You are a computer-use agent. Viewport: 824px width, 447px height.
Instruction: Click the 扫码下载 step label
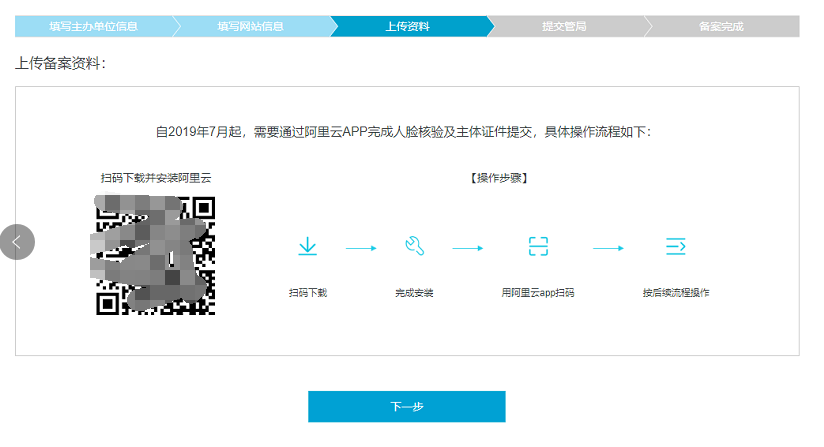(308, 294)
